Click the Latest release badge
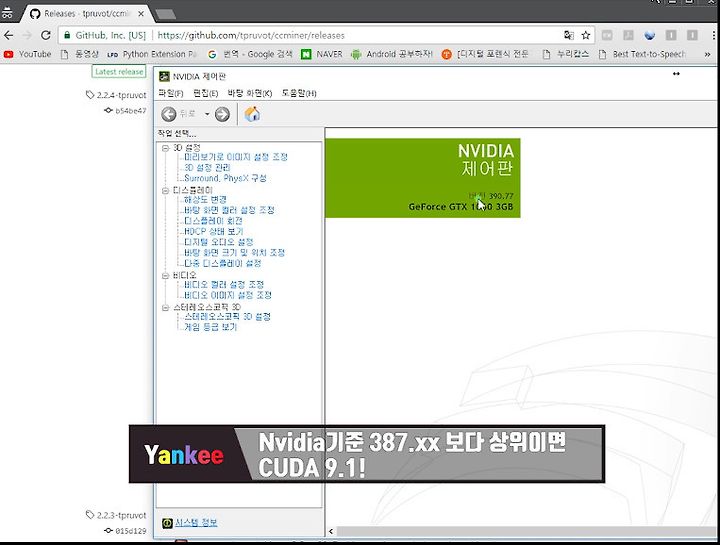The image size is (720, 545). click(x=119, y=72)
